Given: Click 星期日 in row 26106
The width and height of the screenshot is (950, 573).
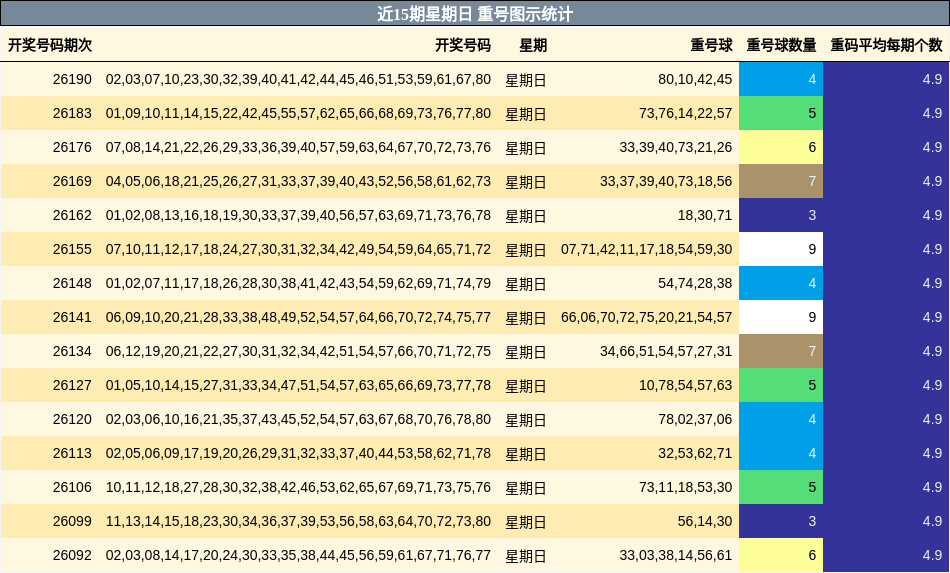Looking at the screenshot, I should (526, 488).
